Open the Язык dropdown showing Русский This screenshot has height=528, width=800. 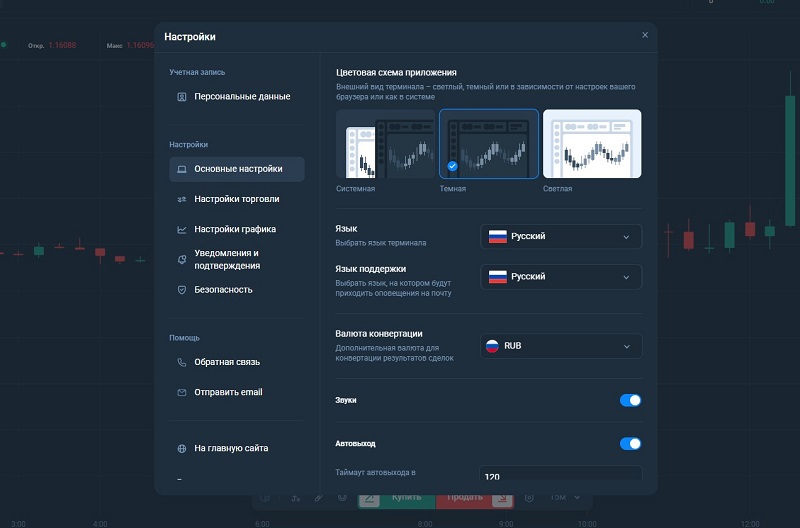561,237
